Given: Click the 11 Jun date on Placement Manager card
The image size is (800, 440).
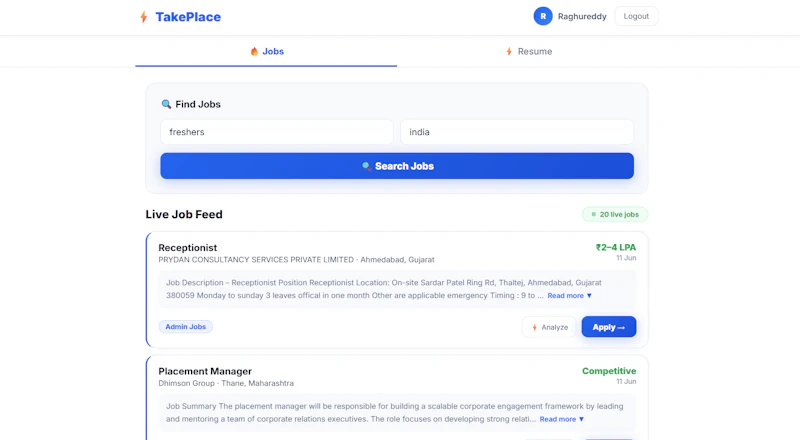Looking at the screenshot, I should tap(626, 382).
